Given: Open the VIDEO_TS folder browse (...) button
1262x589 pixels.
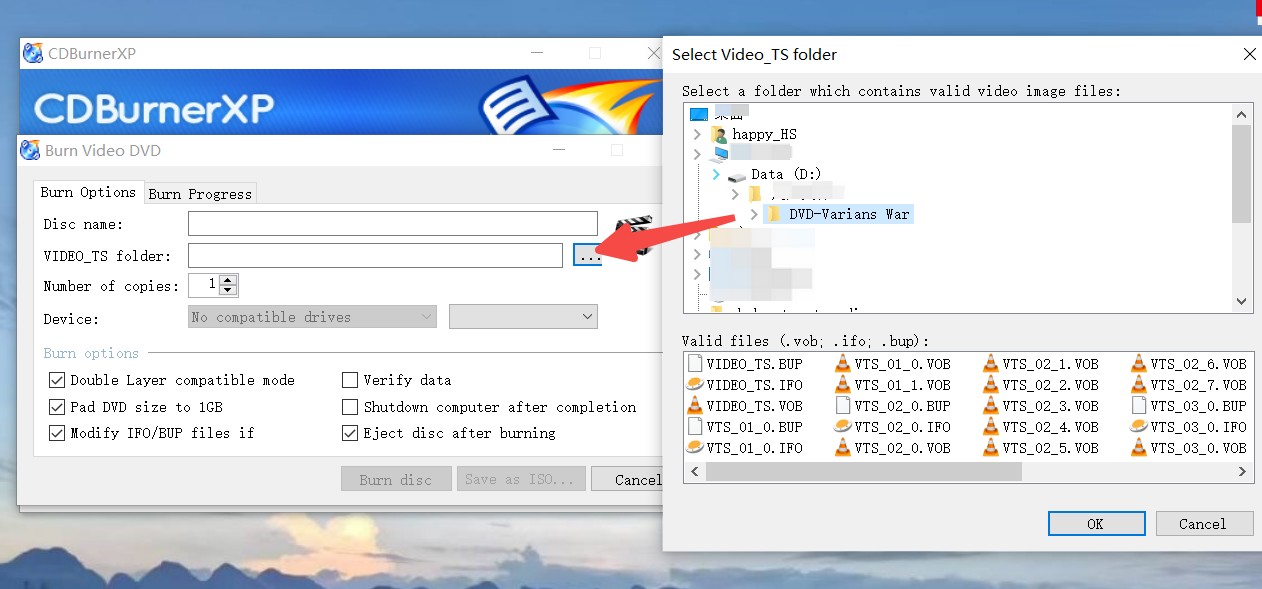Looking at the screenshot, I should 589,256.
